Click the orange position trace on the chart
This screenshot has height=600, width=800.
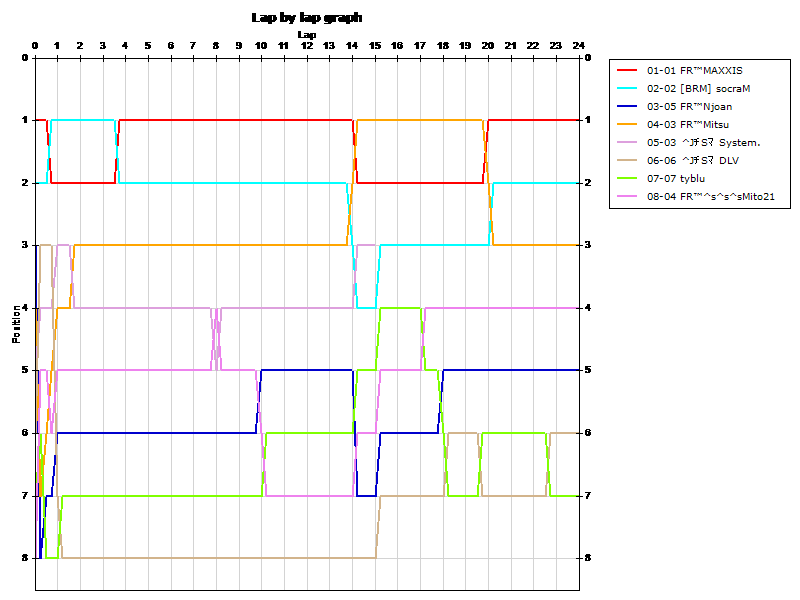pyautogui.click(x=200, y=245)
